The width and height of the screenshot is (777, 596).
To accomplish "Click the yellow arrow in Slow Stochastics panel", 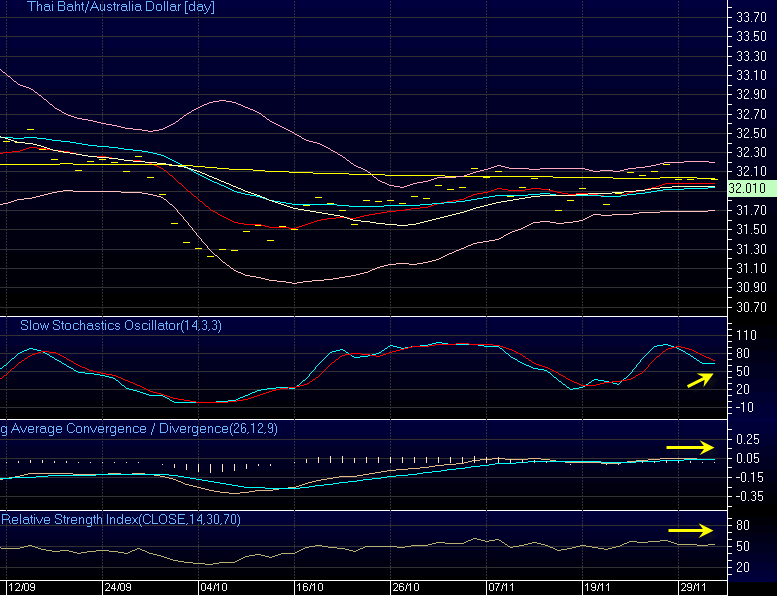I will pos(700,379).
